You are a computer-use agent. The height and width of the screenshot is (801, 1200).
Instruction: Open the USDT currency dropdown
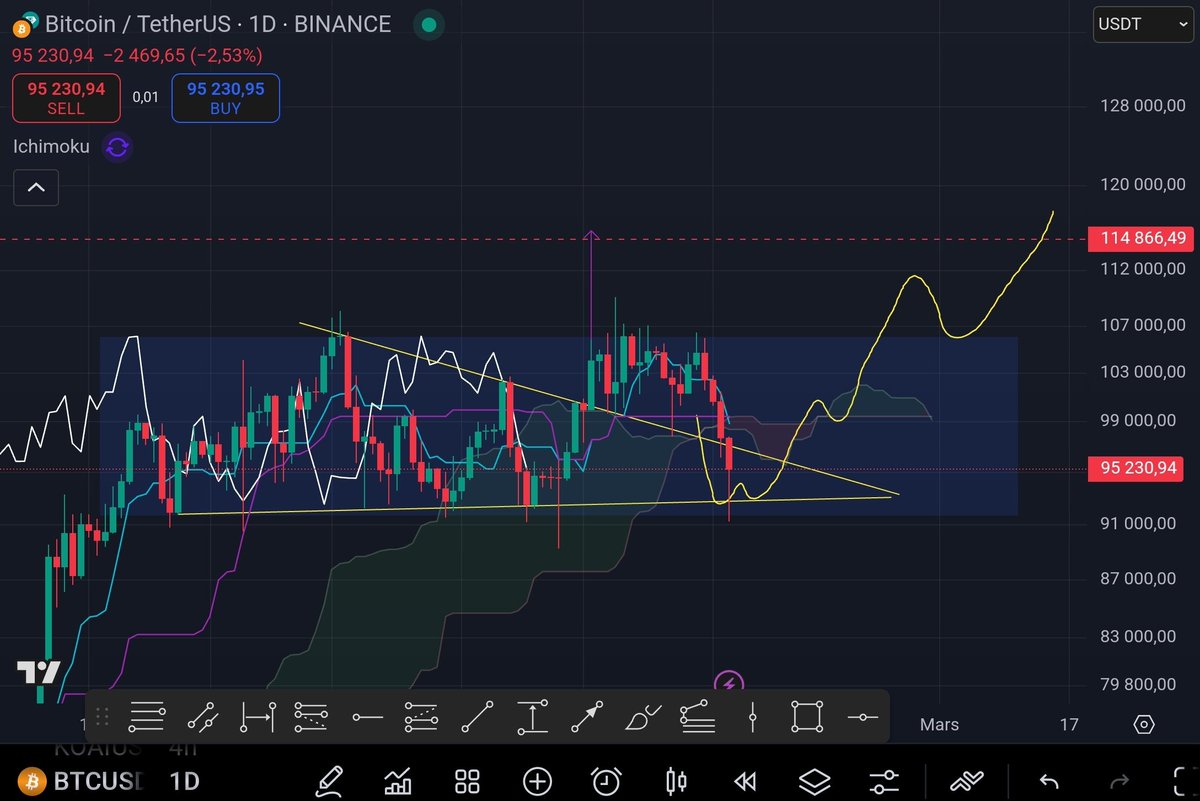(x=1144, y=24)
